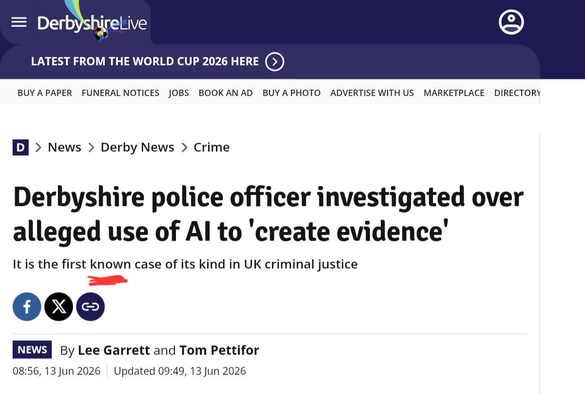Open Directory menu item
This screenshot has width=585, height=394.
(x=517, y=93)
